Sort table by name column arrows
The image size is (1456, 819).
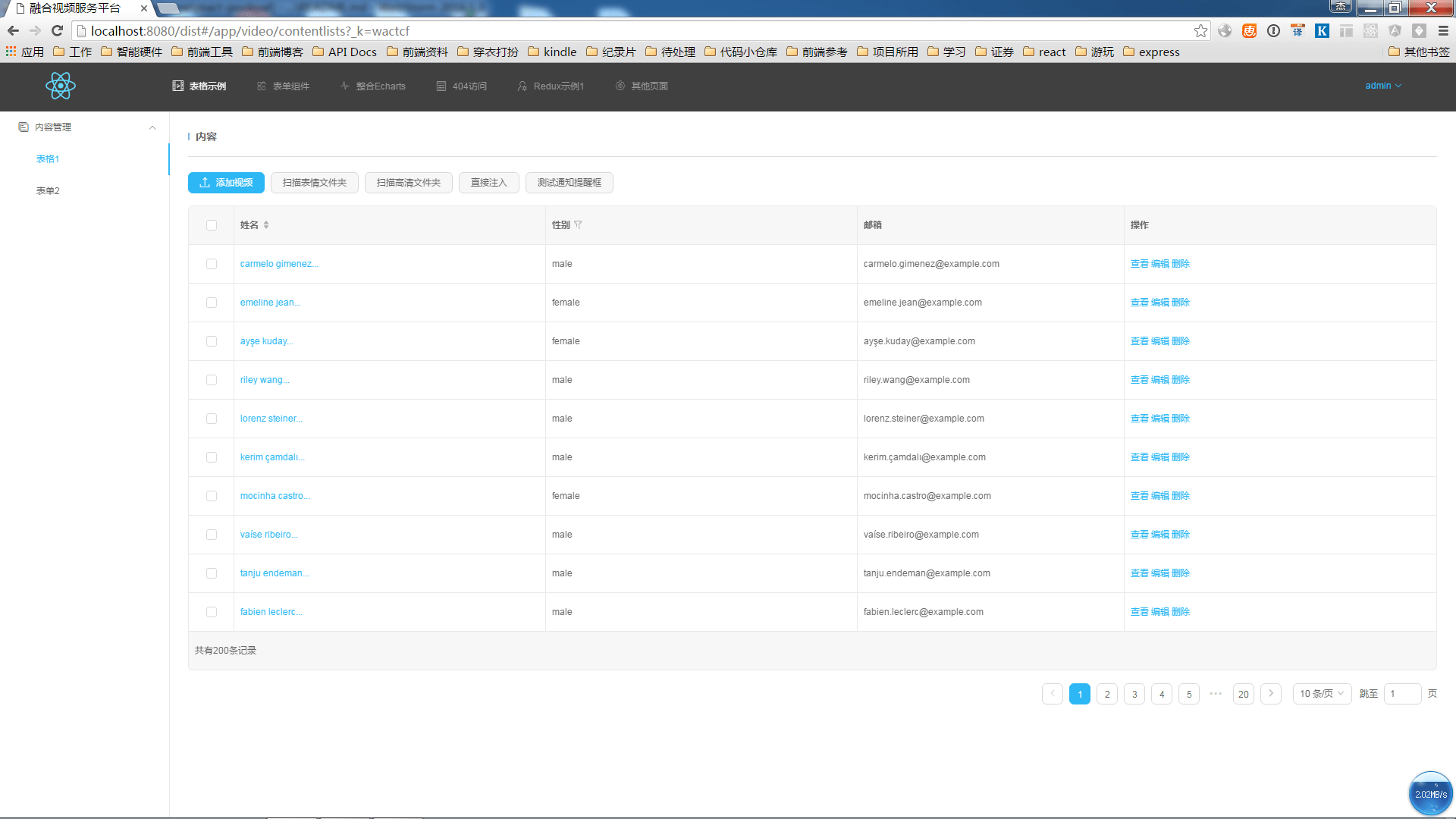point(266,225)
